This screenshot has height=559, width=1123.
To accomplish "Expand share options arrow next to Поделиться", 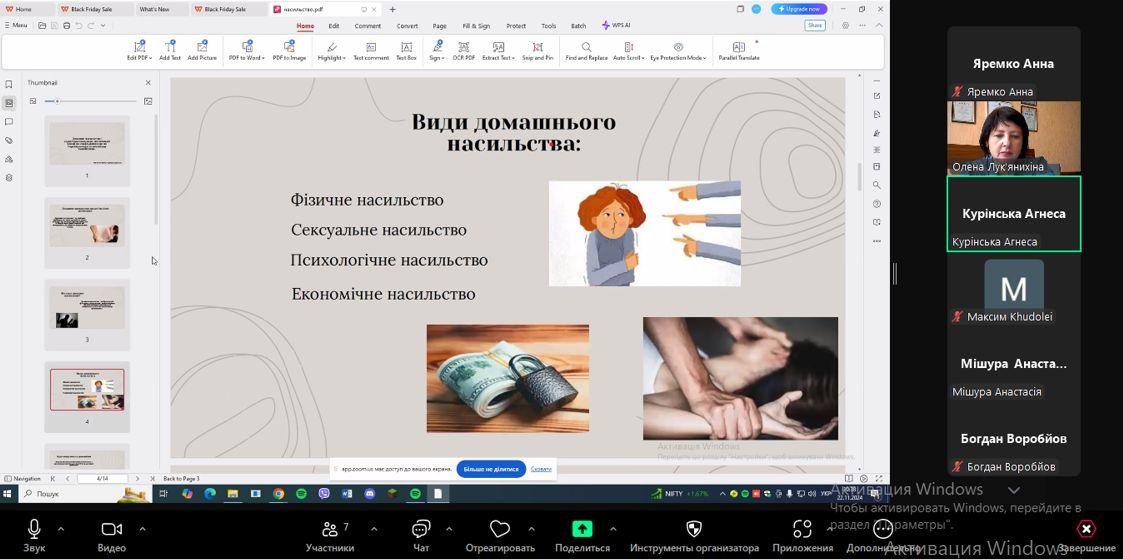I will tap(613, 529).
